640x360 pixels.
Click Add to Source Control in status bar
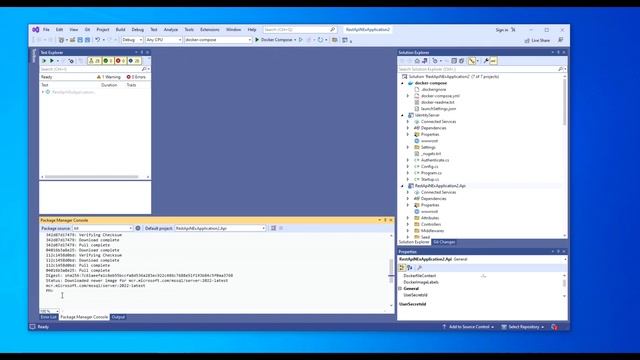pyautogui.click(x=468, y=327)
